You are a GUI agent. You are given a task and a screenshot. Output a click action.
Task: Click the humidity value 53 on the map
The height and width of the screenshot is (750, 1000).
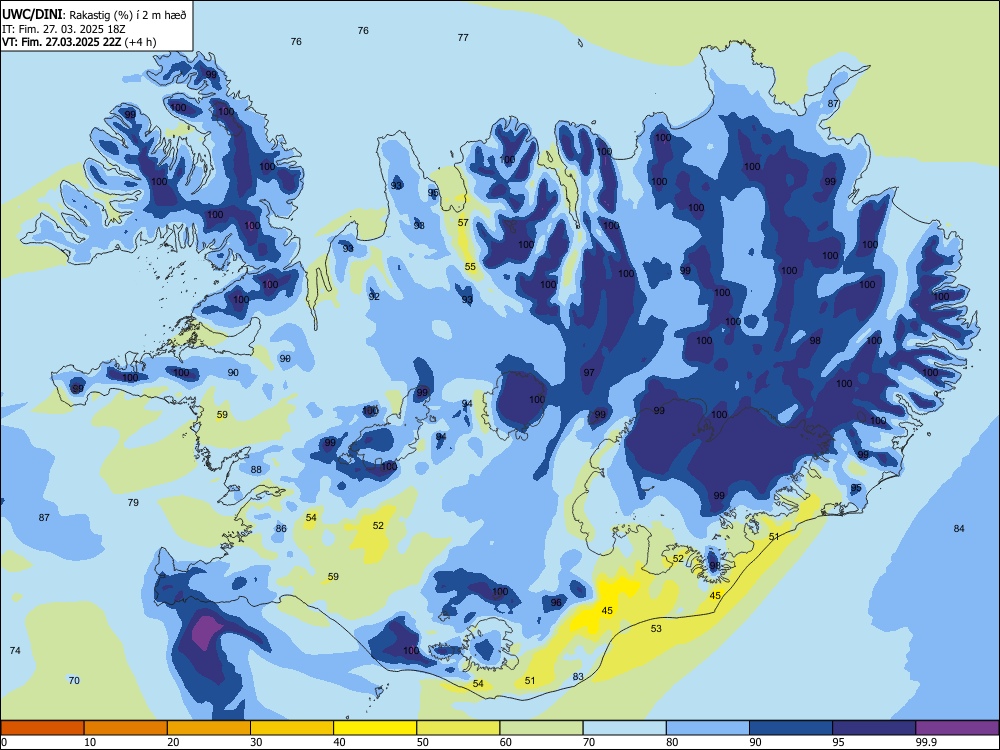[x=656, y=629]
